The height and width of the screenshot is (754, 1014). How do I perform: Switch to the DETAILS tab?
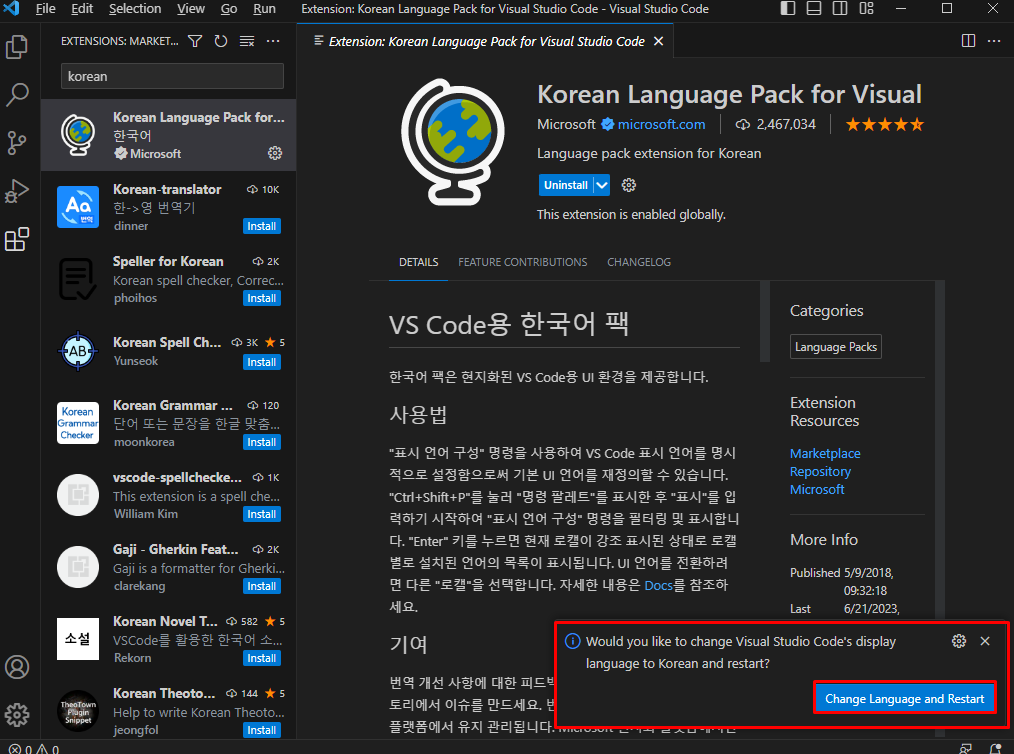click(418, 262)
